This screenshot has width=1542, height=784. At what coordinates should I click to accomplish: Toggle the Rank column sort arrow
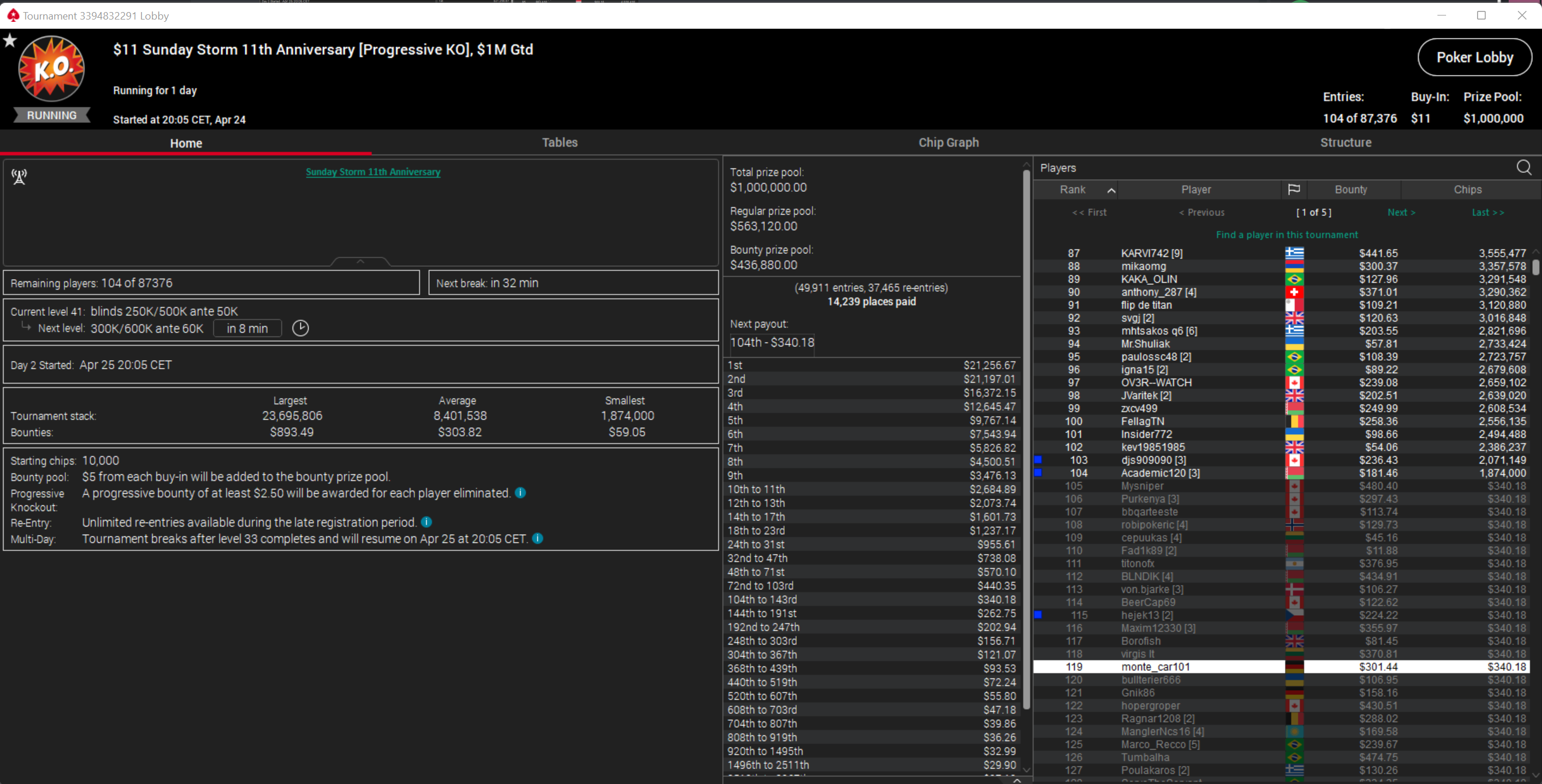point(1111,190)
